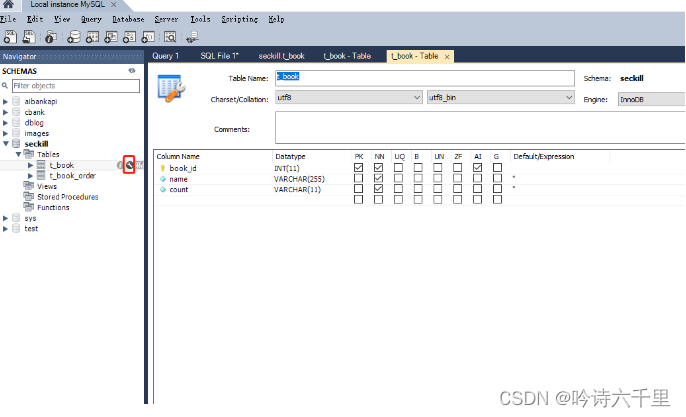Reconnect to DBMS toolbar icon
The height and width of the screenshot is (417, 686).
click(x=192, y=37)
